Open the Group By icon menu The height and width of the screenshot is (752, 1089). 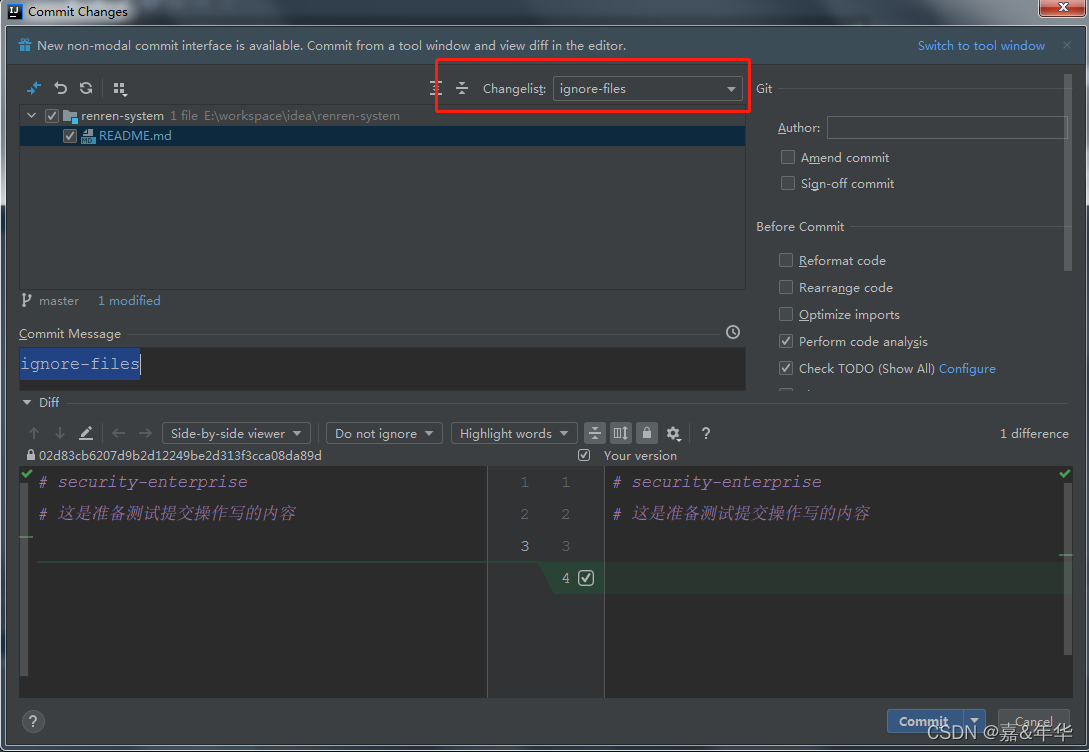coord(119,89)
